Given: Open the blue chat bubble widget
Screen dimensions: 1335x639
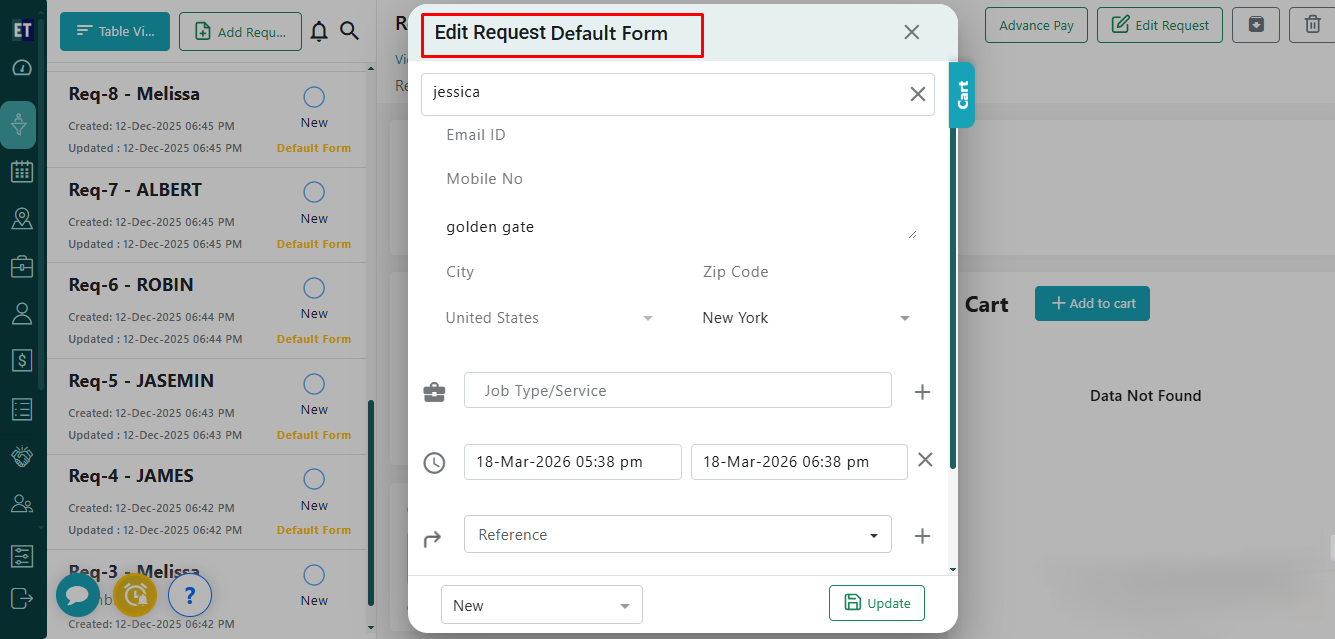Looking at the screenshot, I should pos(77,596).
